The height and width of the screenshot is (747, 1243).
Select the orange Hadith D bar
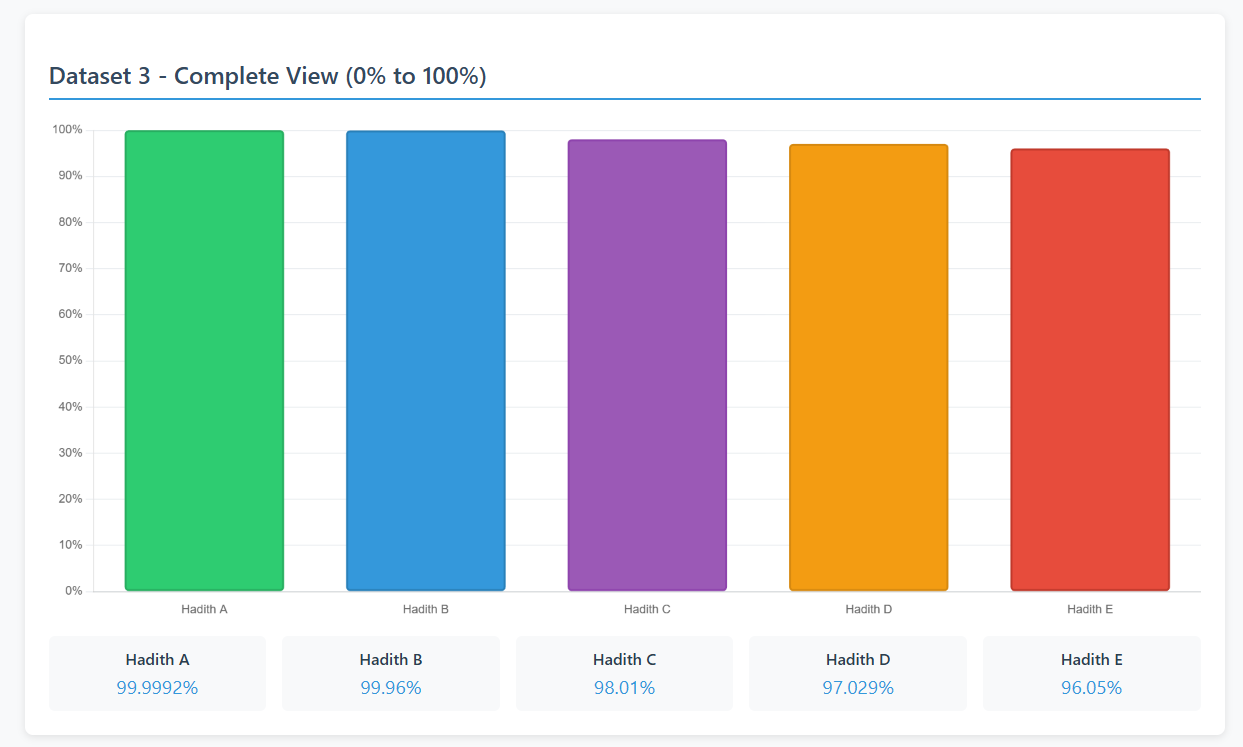coord(868,367)
